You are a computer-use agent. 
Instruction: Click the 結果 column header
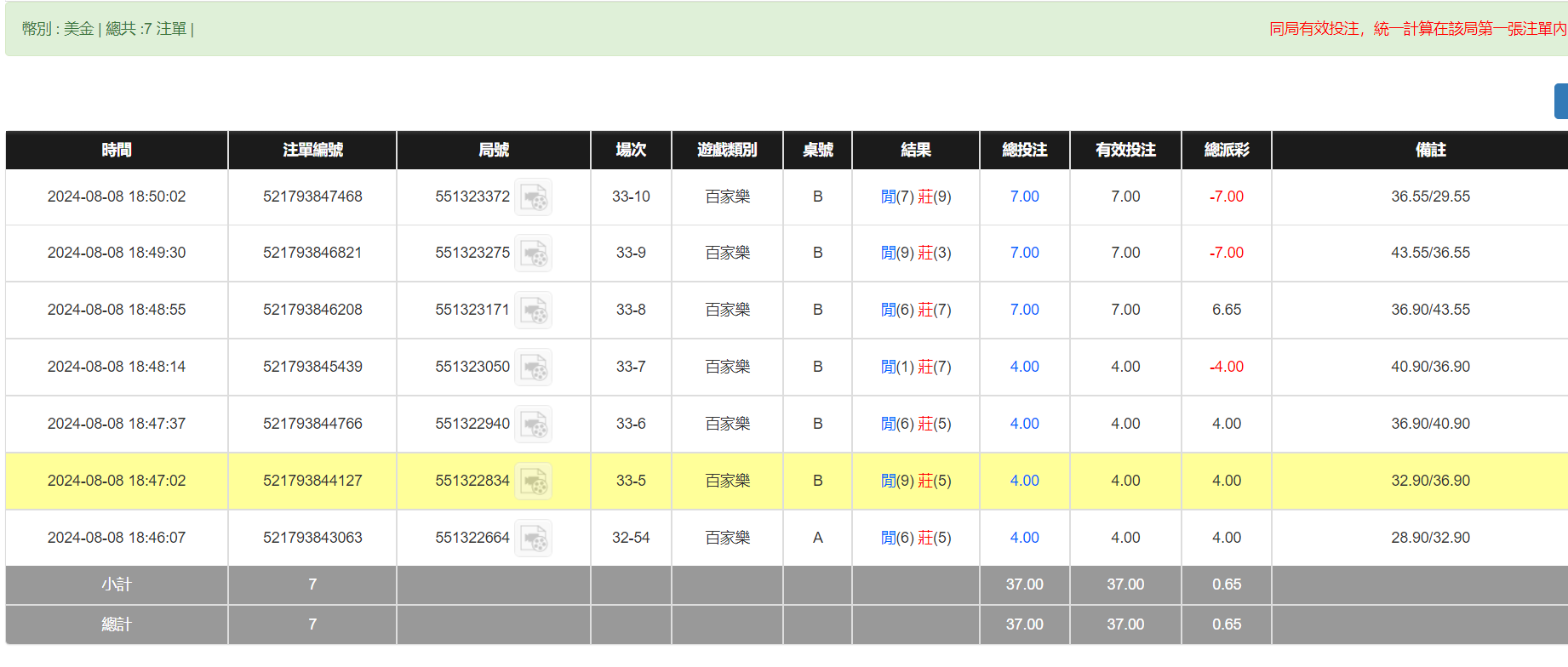(x=915, y=150)
